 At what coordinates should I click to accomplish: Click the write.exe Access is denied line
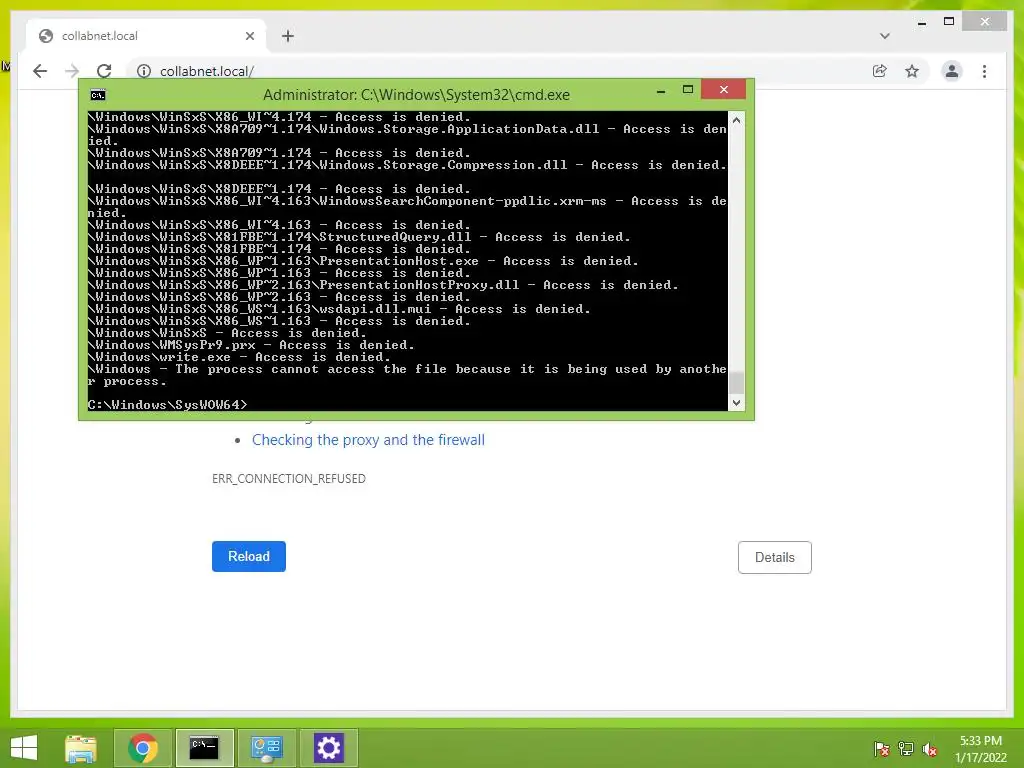pos(240,357)
